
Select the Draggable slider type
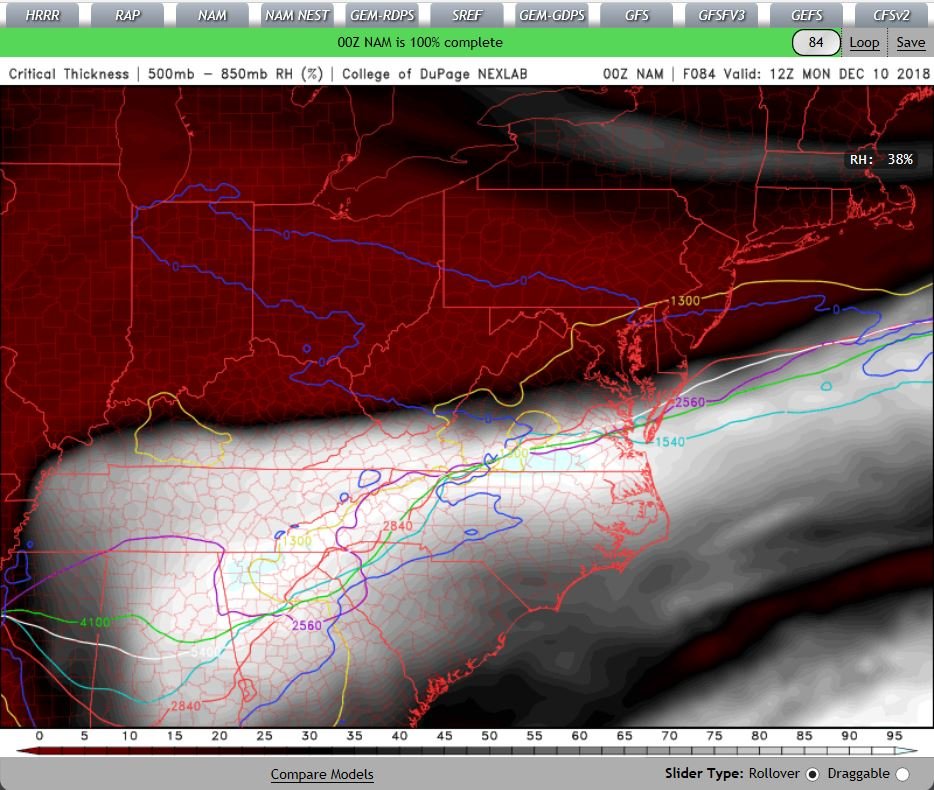coord(903,774)
